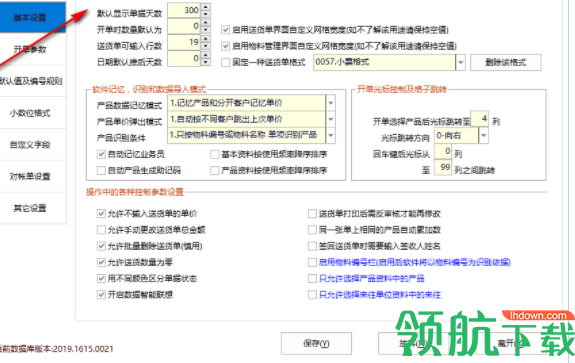
Task: Toggle 启用送货单界面自定义网格宽度 checkbox
Action: (x=226, y=30)
